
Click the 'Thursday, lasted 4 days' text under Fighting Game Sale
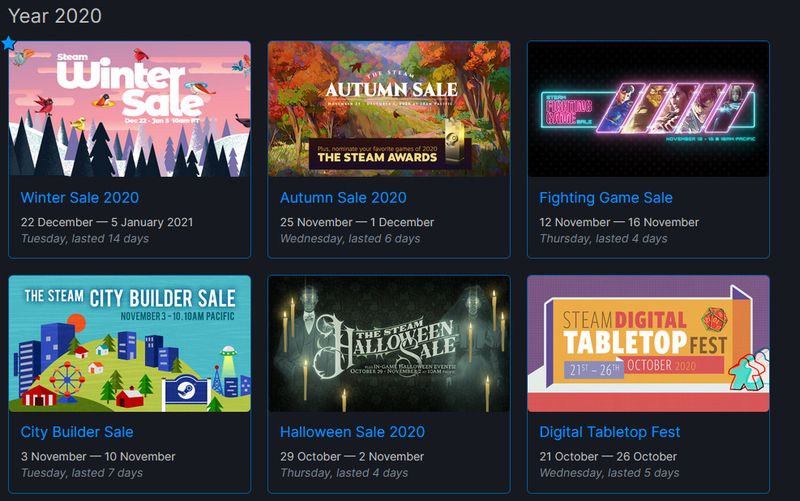(603, 239)
